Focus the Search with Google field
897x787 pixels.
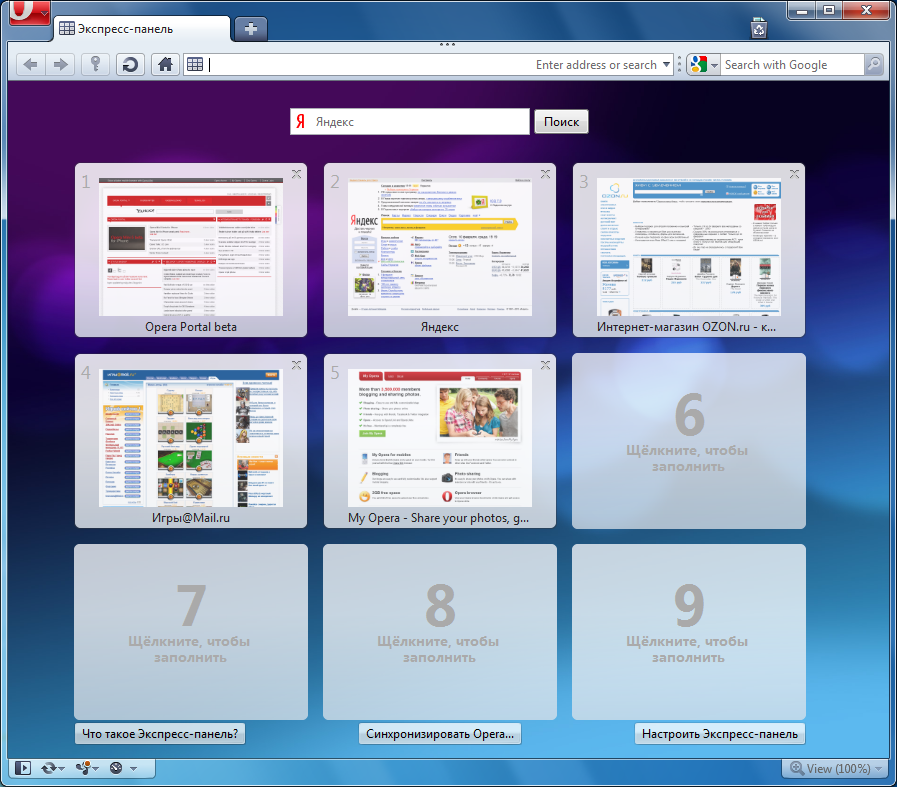click(x=792, y=65)
